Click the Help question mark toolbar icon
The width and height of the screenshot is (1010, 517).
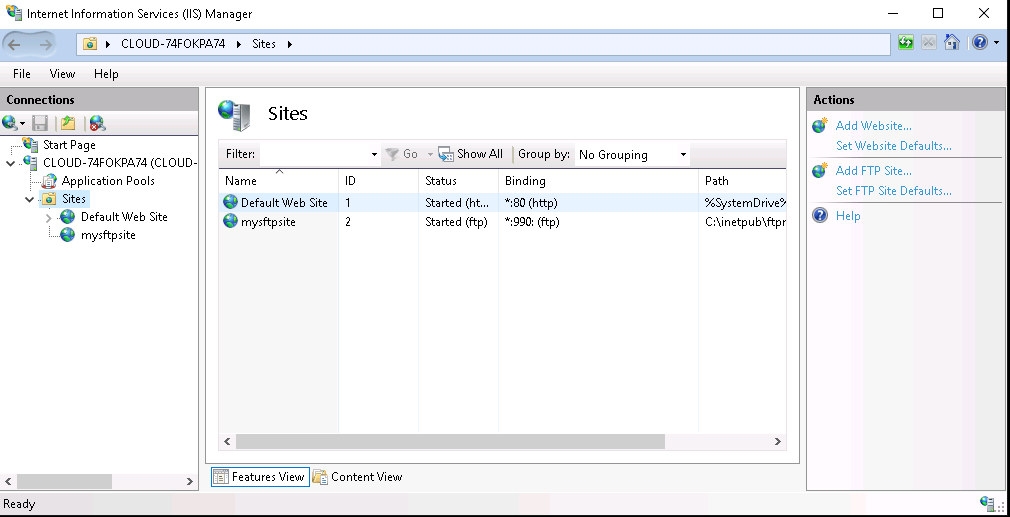click(x=980, y=43)
